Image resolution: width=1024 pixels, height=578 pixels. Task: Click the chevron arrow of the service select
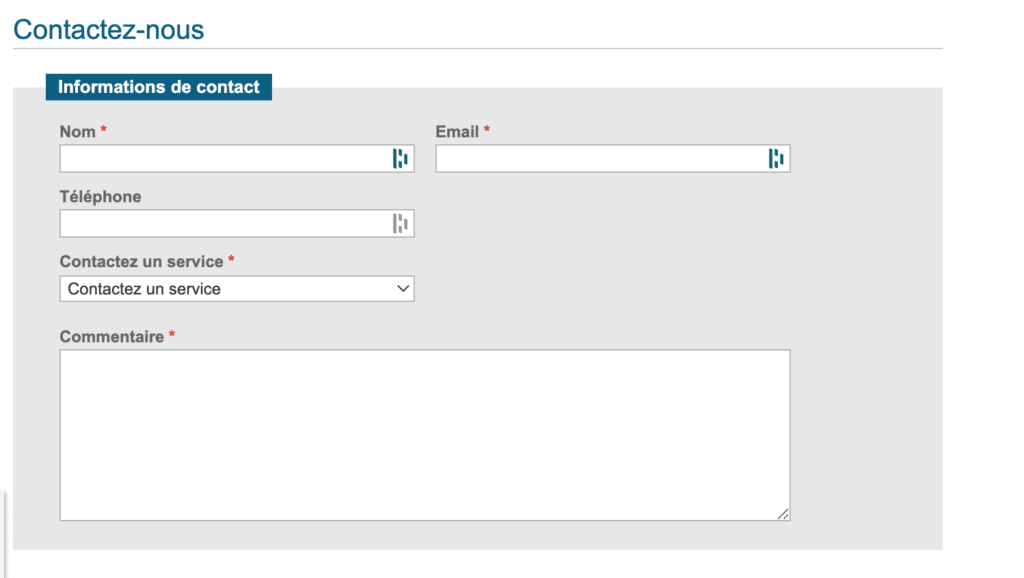(403, 289)
